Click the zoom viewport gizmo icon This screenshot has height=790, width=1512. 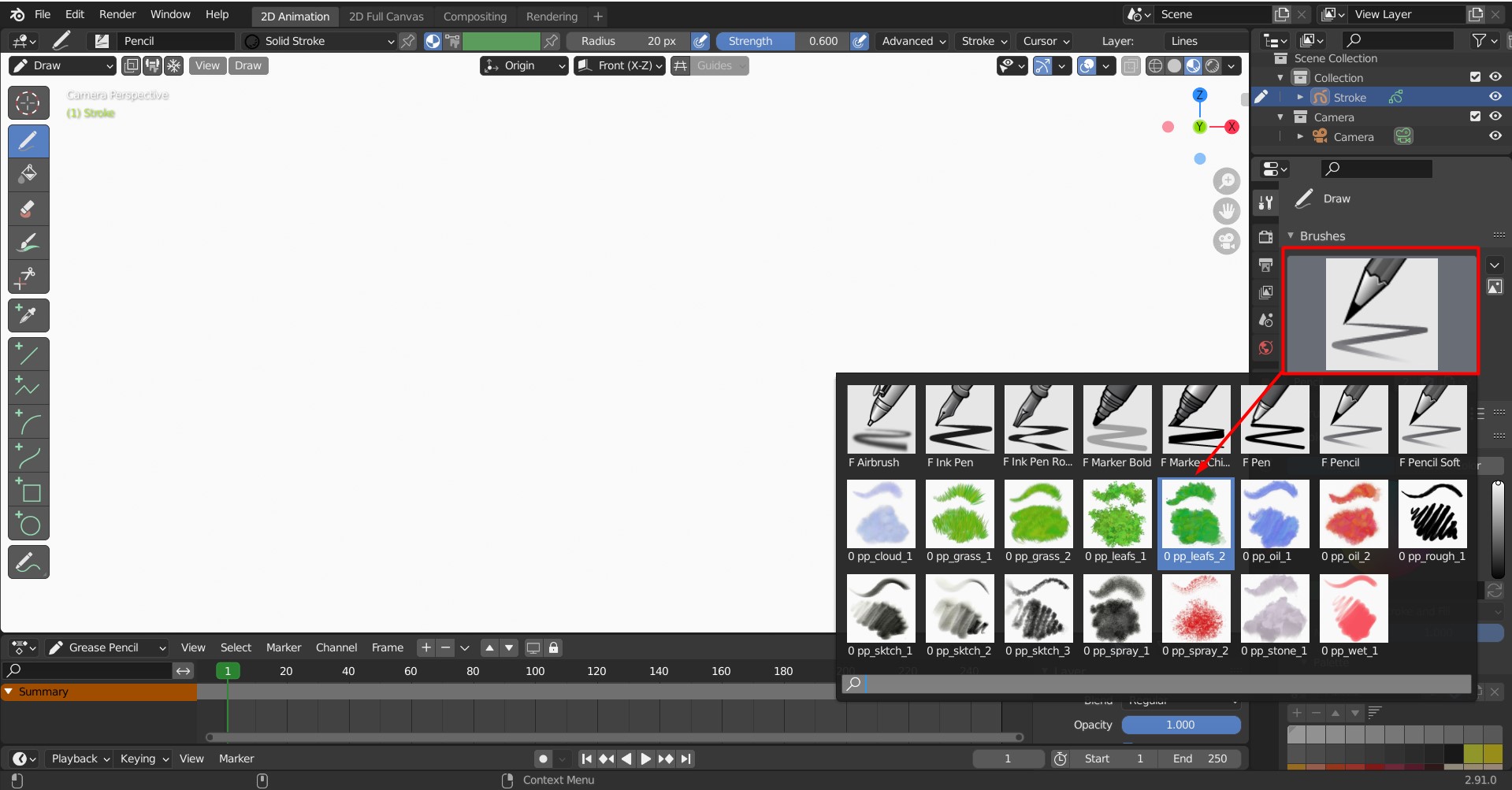click(1227, 181)
